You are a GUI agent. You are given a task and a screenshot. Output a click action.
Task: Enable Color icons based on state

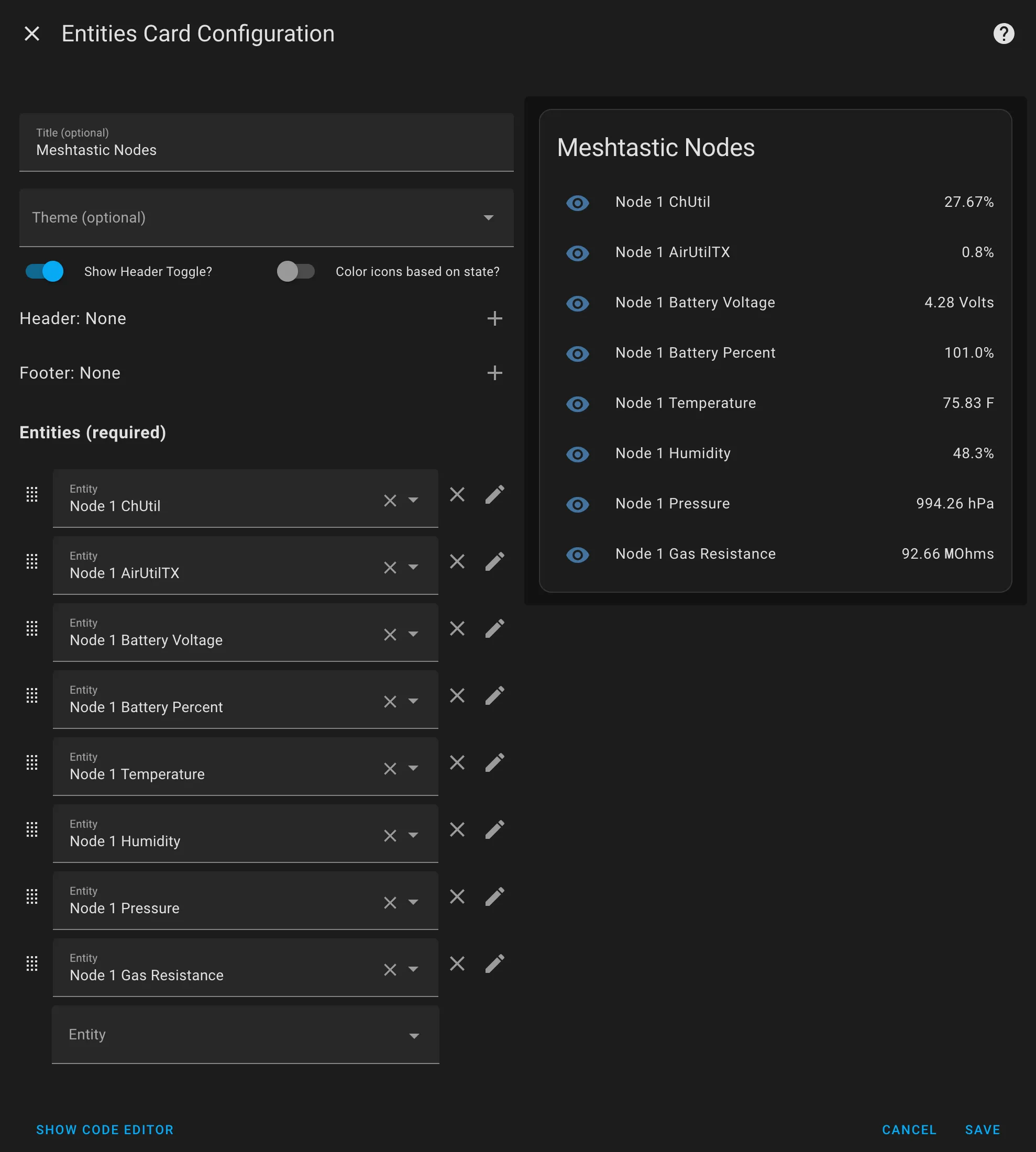[295, 271]
